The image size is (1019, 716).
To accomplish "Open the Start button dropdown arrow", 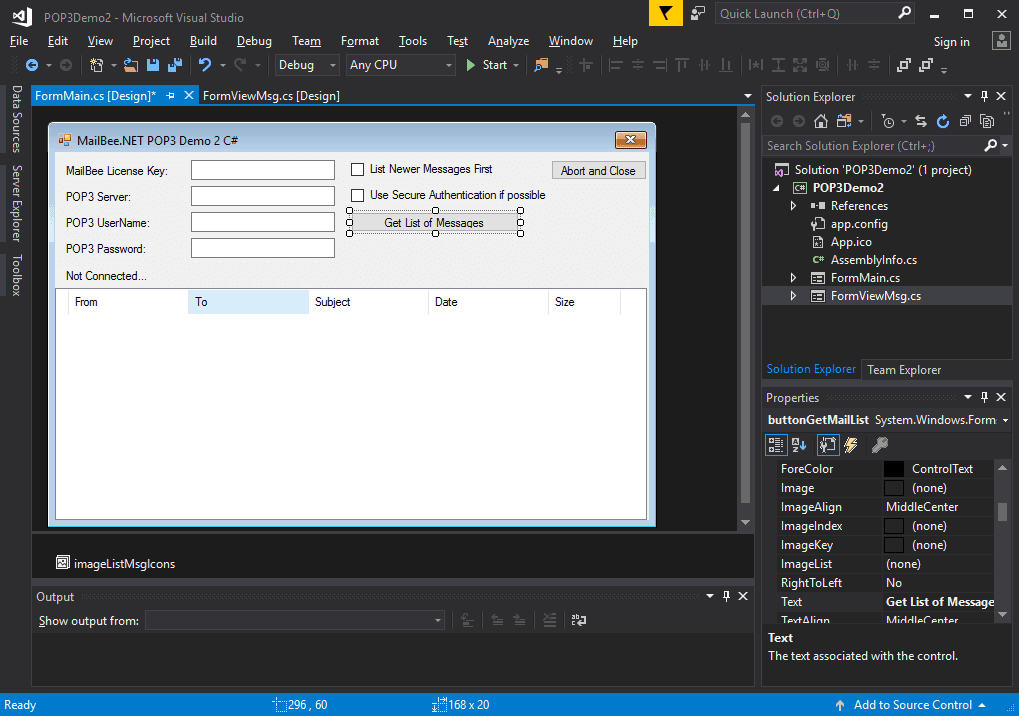I will click(x=516, y=66).
